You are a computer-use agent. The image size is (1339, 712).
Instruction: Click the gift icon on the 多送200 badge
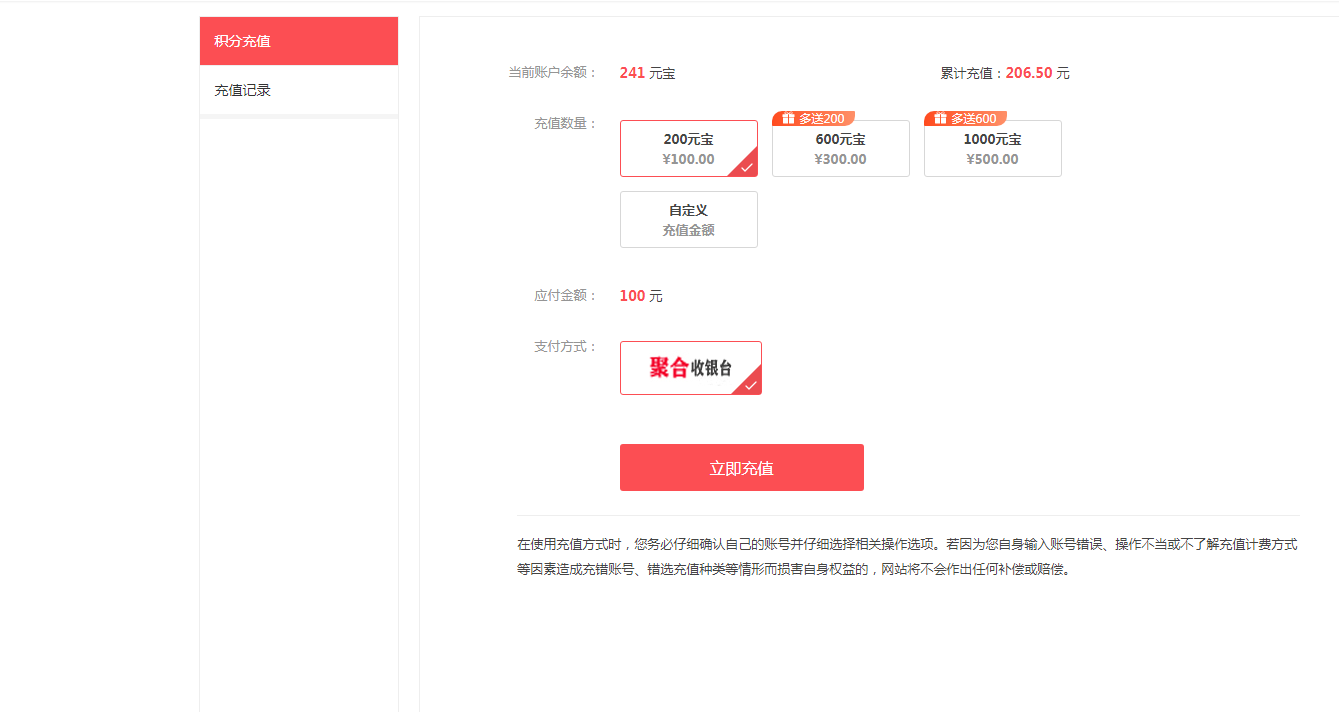[788, 118]
